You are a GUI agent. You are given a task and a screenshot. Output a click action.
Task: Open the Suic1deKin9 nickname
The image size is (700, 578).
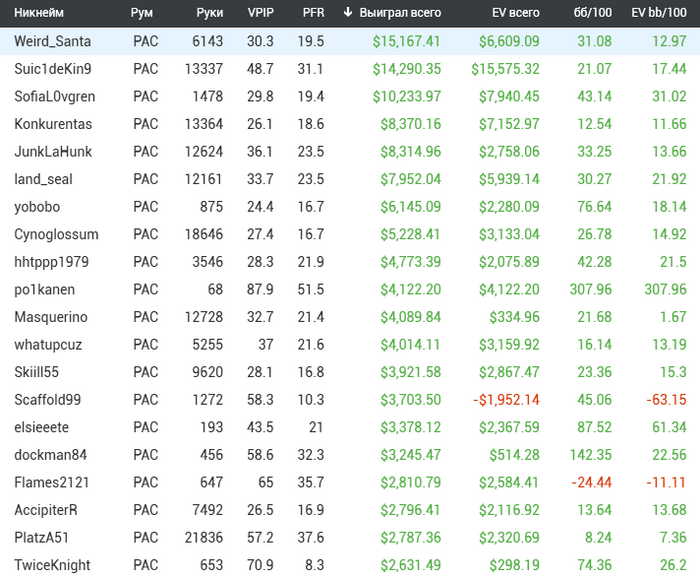click(53, 69)
